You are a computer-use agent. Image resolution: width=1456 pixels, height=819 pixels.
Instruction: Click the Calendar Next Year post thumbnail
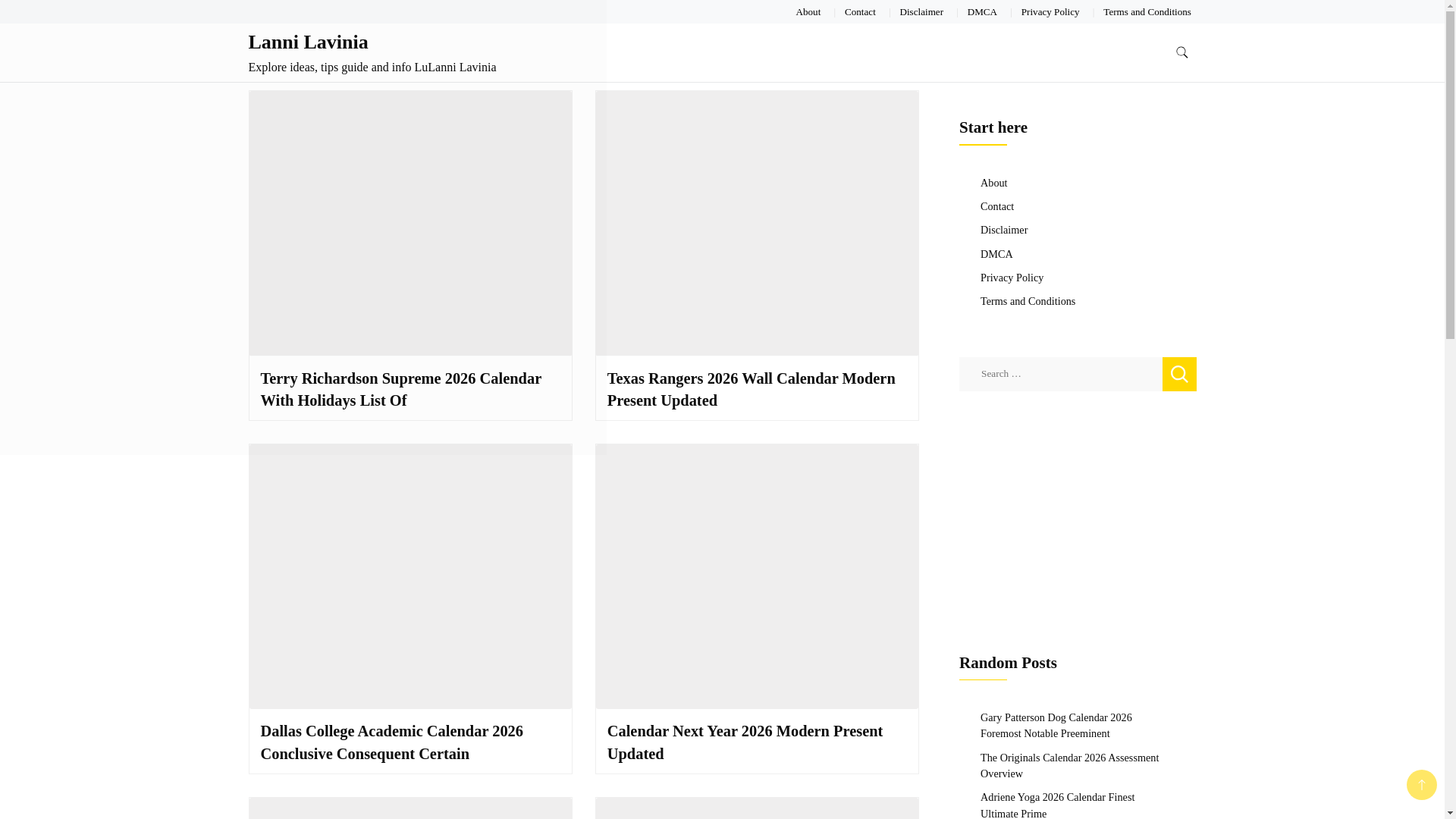tap(757, 576)
